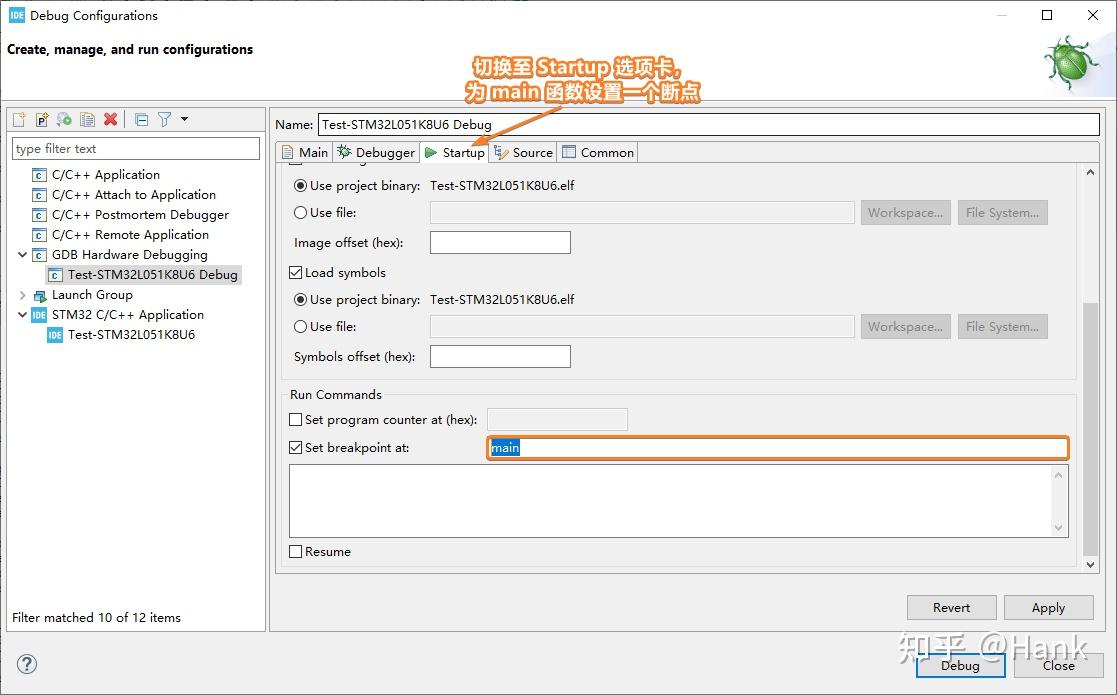
Task: Uncheck the Load symbols checkbox
Action: pyautogui.click(x=296, y=272)
